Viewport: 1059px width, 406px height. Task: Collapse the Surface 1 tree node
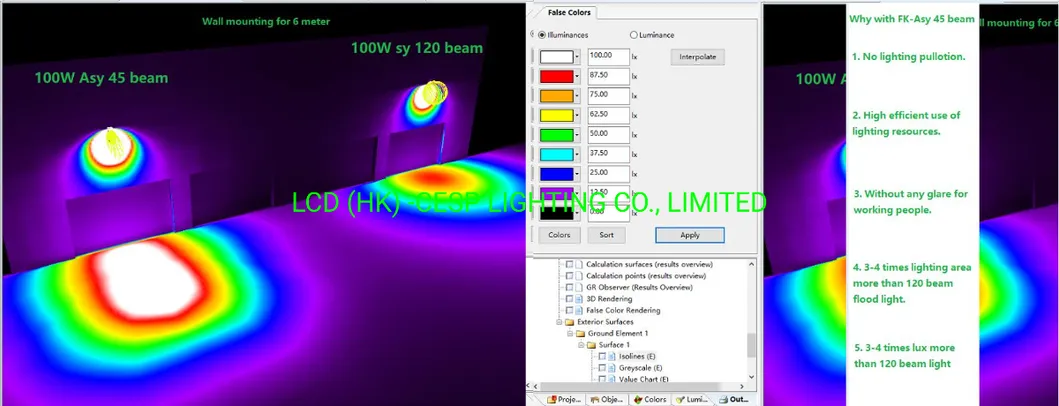pyautogui.click(x=581, y=345)
